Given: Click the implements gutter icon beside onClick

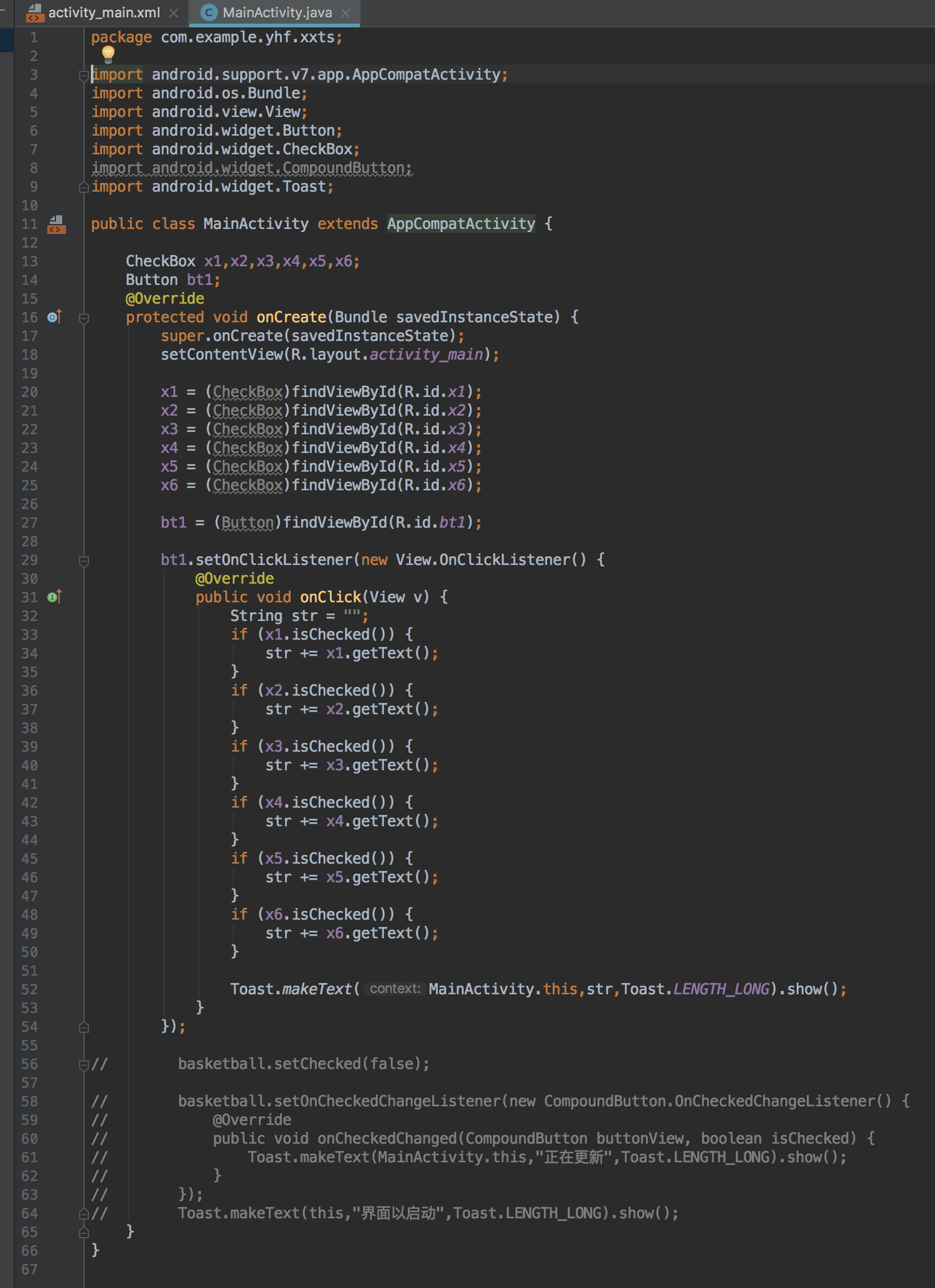Looking at the screenshot, I should (x=55, y=597).
